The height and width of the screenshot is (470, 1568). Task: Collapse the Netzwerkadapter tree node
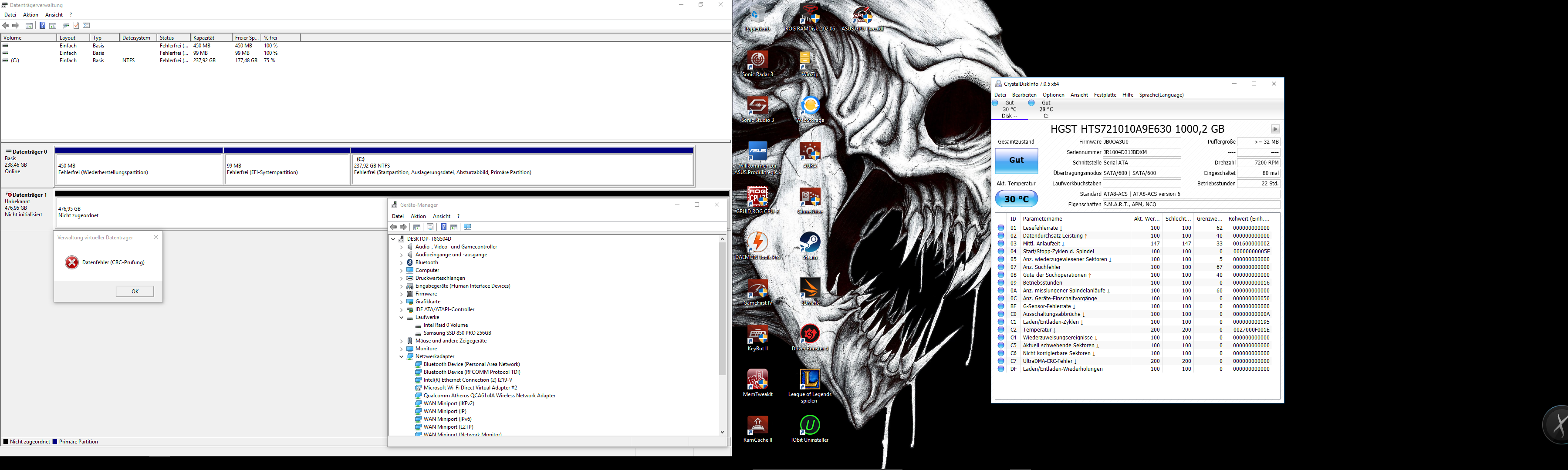point(401,357)
